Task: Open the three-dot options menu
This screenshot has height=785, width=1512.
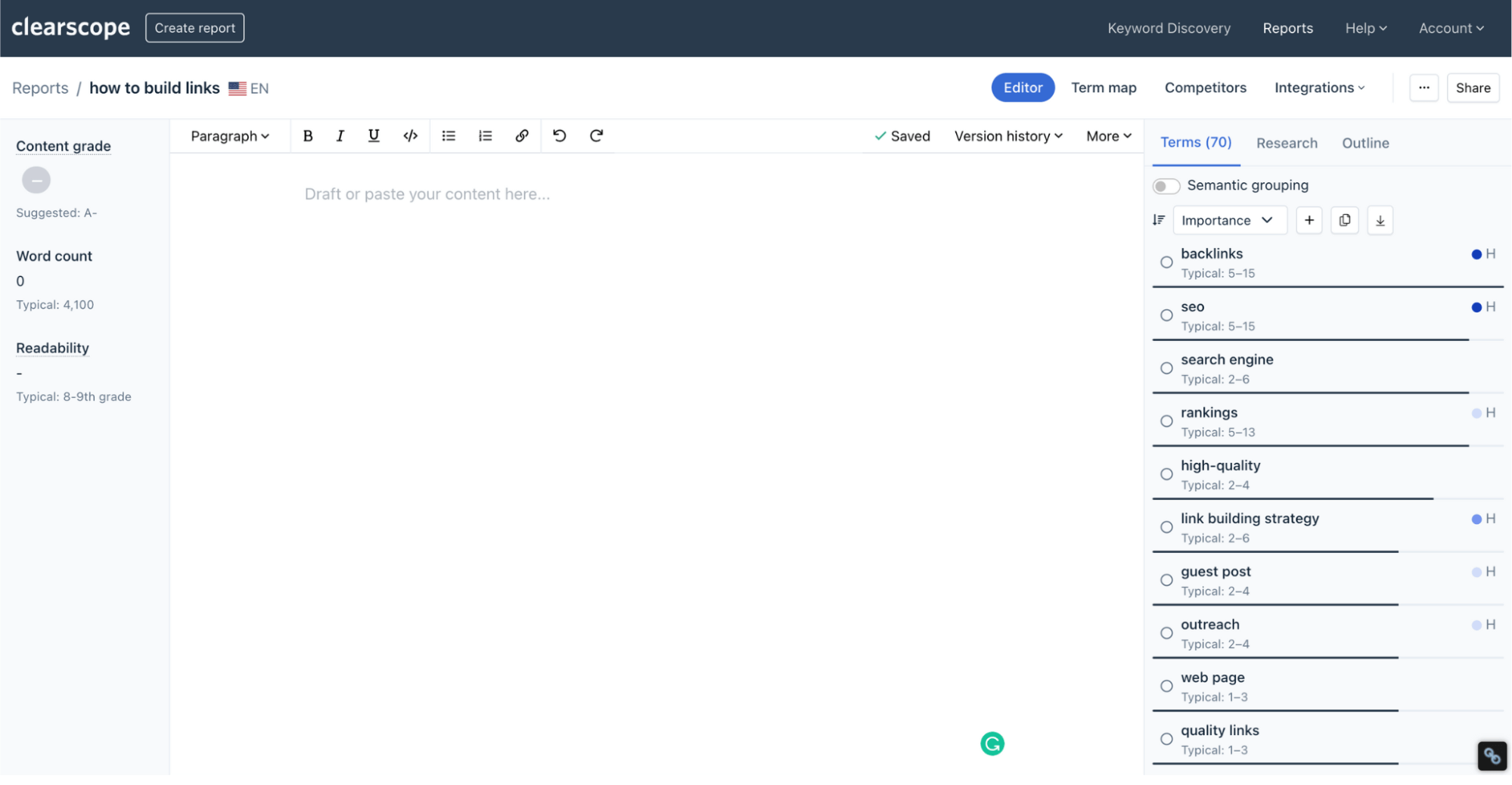Action: (x=1424, y=88)
